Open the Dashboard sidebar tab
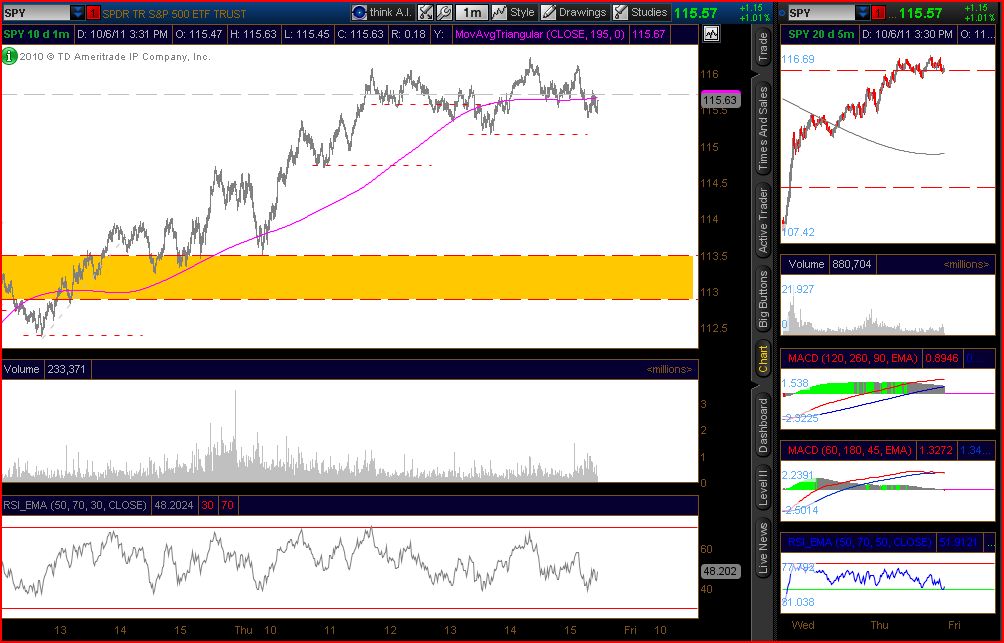The image size is (1004, 643). pyautogui.click(x=763, y=426)
